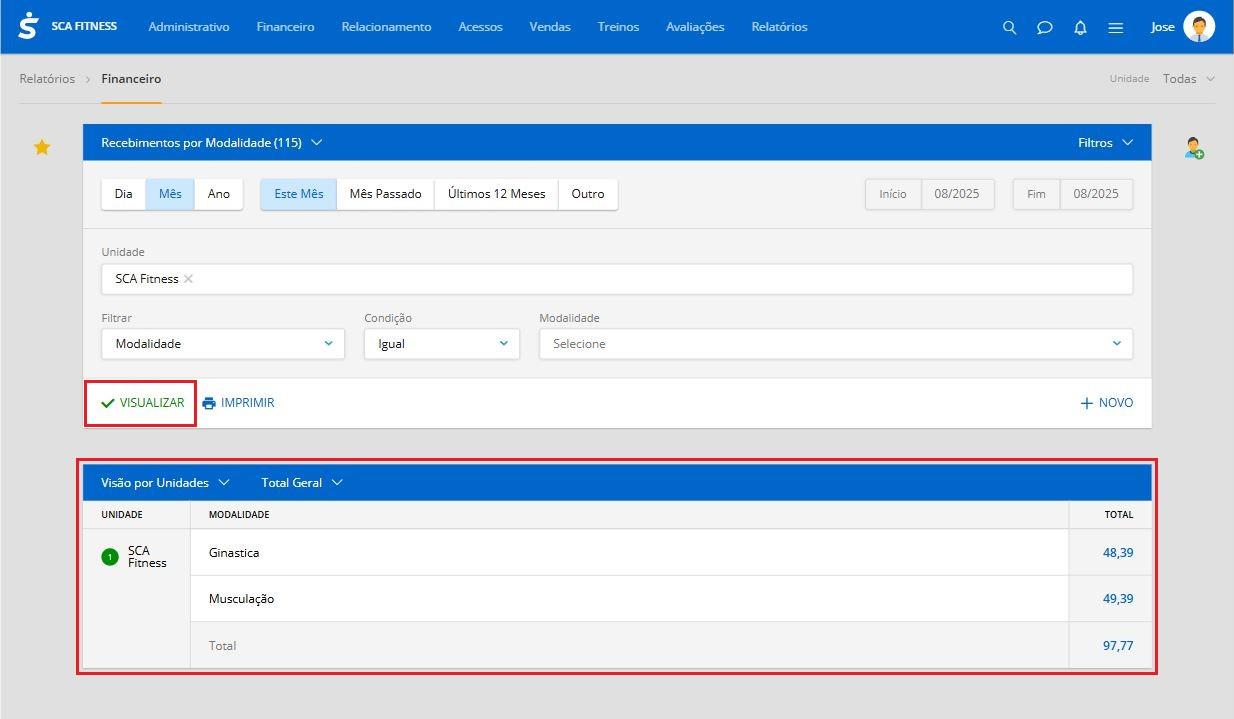
Task: Click the UNIDADE column header
Action: pyautogui.click(x=122, y=515)
